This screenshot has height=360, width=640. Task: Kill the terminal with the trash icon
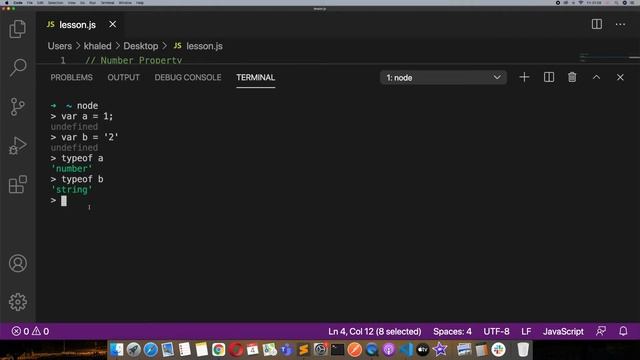coord(572,77)
